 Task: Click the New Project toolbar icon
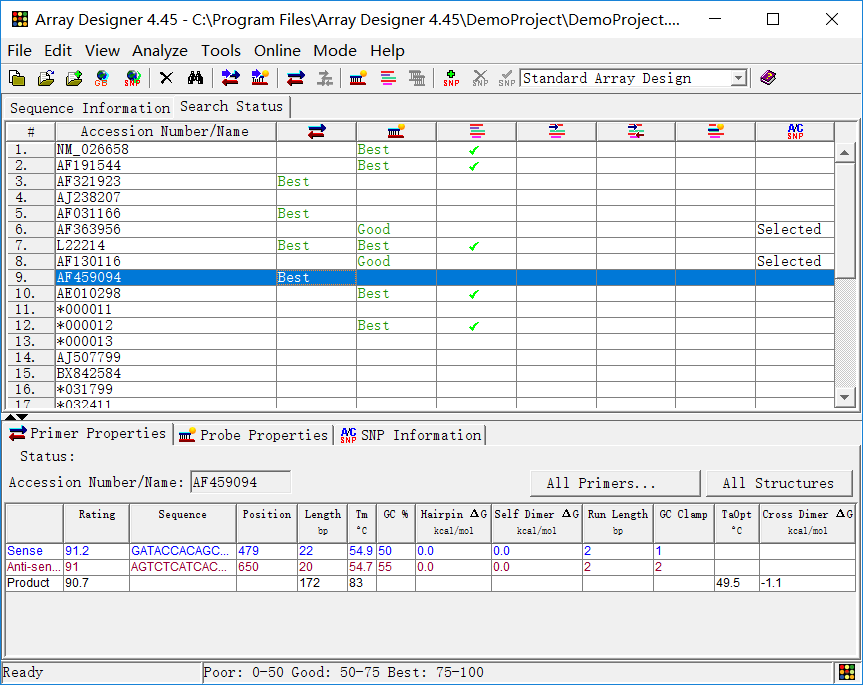[17, 78]
